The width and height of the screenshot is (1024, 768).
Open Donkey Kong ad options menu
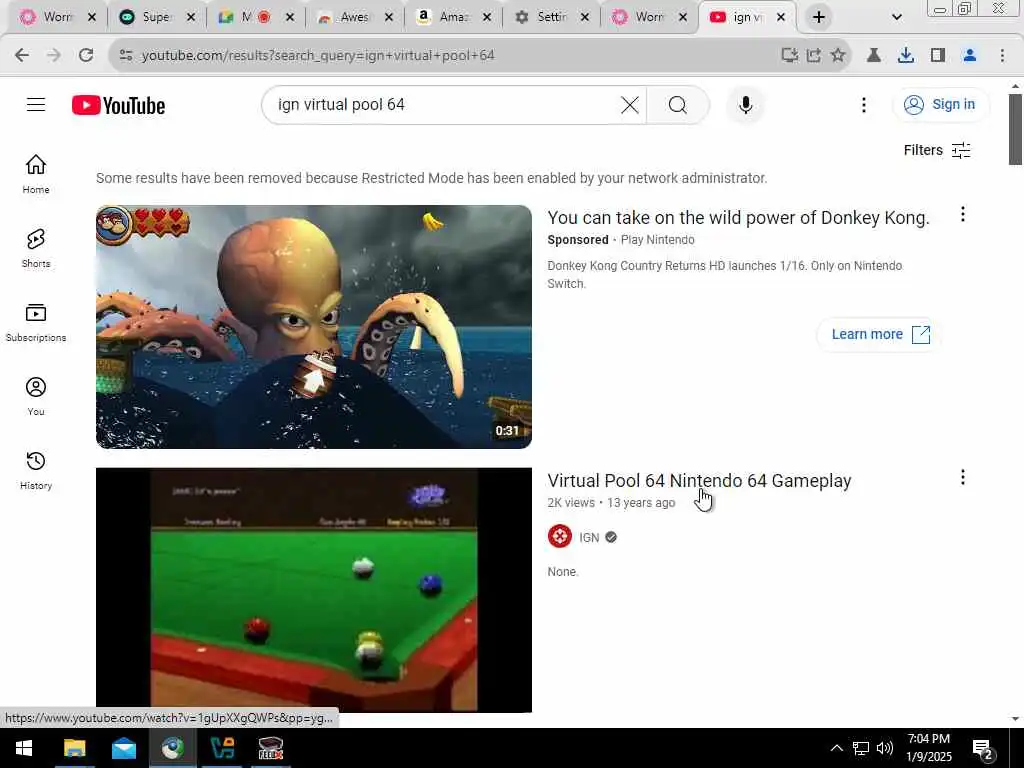pyautogui.click(x=963, y=214)
